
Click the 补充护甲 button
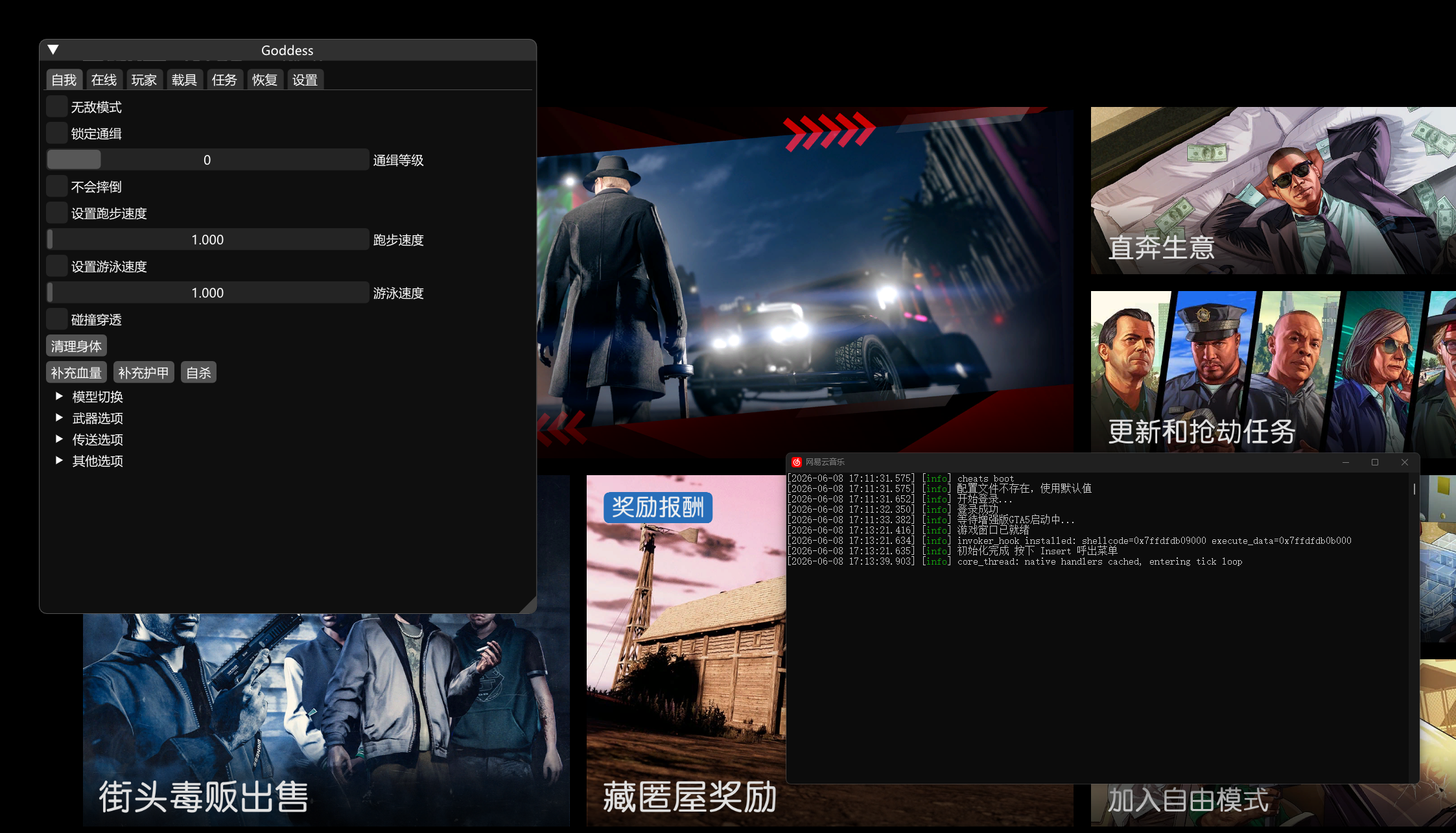pyautogui.click(x=143, y=373)
